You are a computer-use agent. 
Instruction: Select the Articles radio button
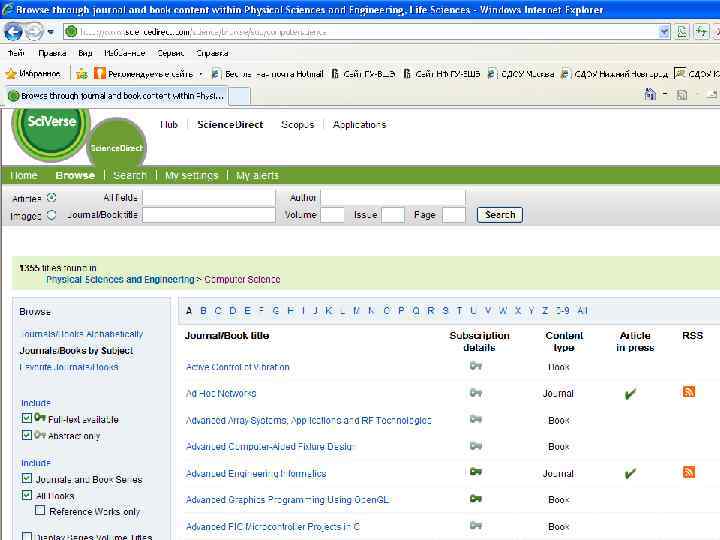(x=52, y=198)
